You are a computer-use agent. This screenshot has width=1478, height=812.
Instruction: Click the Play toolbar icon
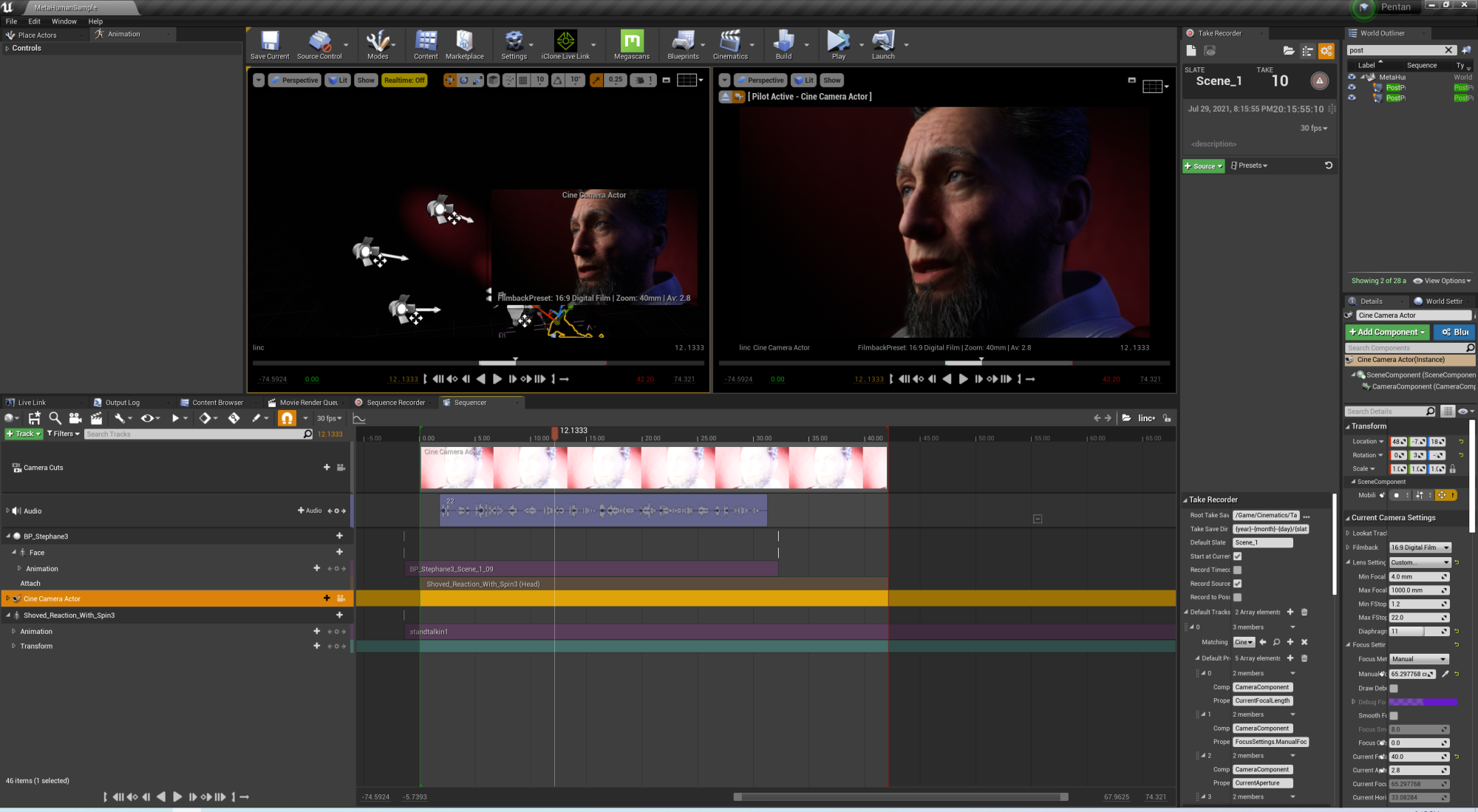click(x=838, y=45)
